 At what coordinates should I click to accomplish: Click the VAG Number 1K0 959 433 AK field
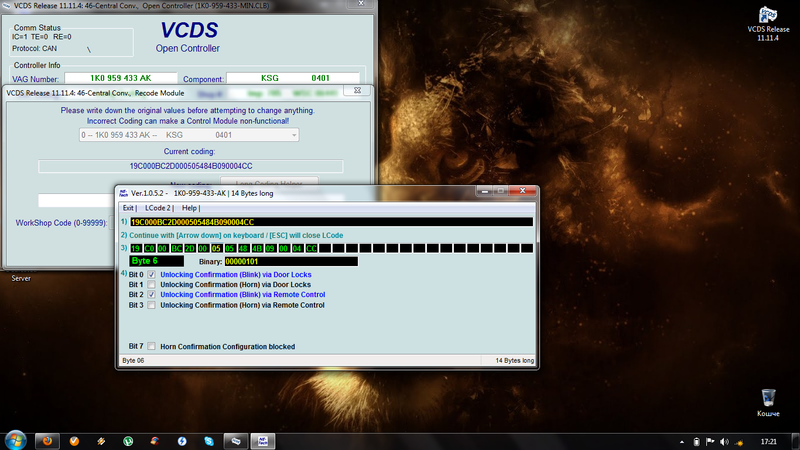click(120, 78)
